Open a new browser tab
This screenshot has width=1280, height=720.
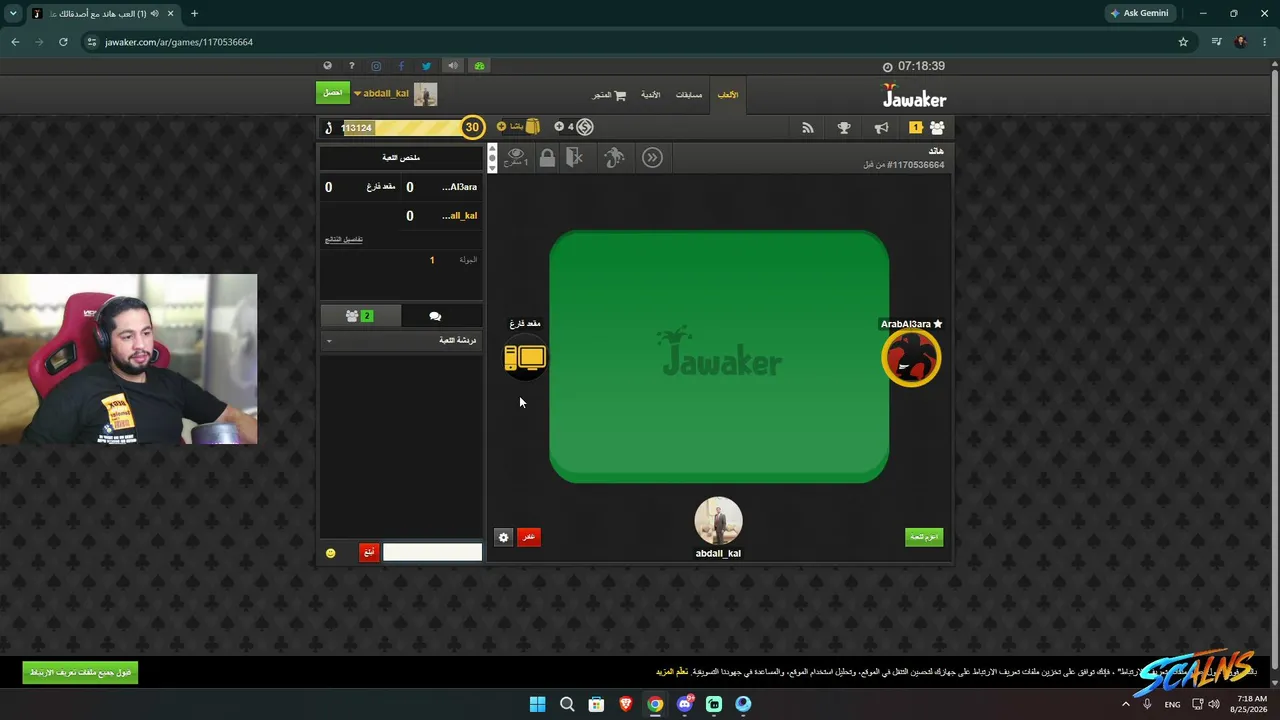(x=194, y=13)
